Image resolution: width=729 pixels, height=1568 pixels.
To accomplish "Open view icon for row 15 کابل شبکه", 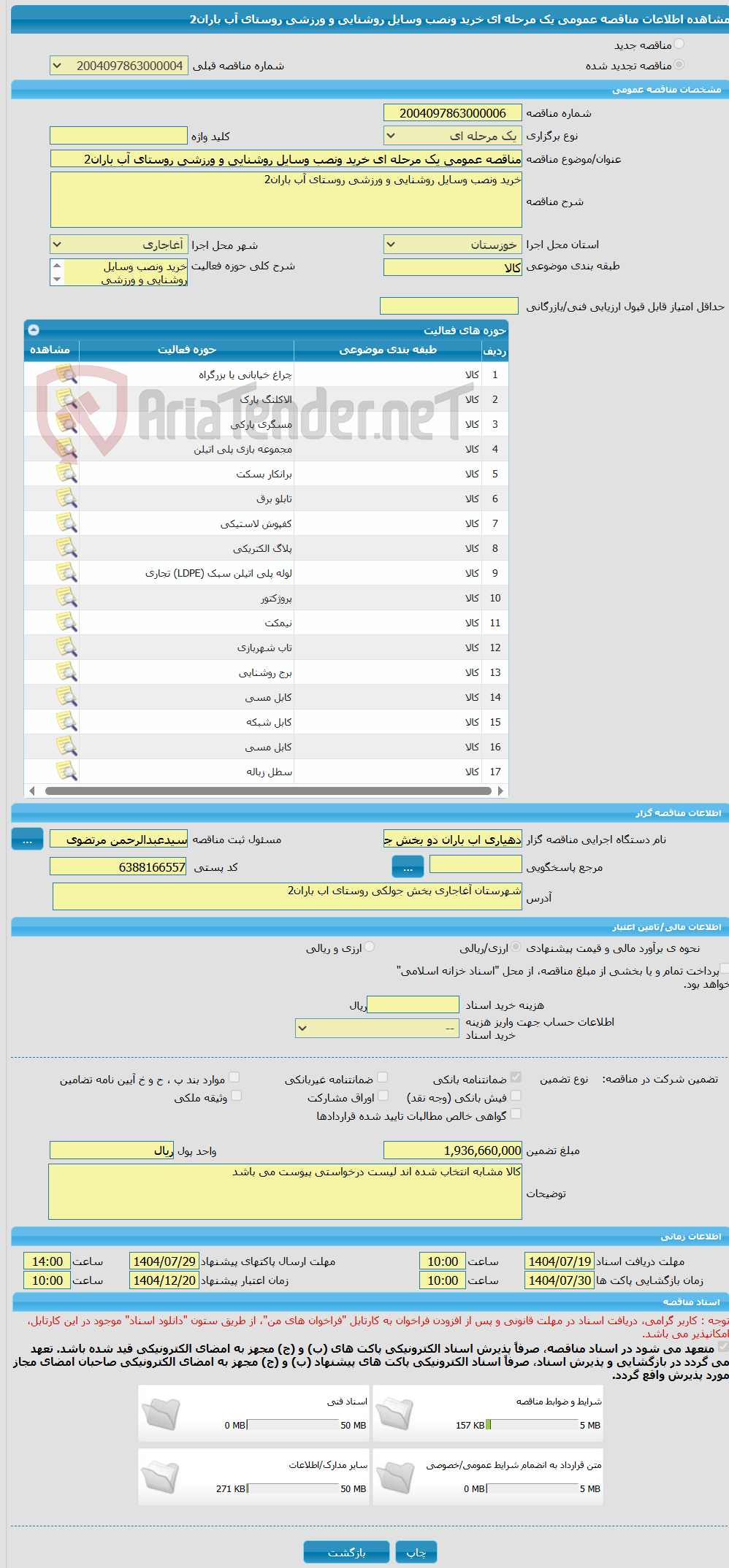I will pyautogui.click(x=66, y=722).
